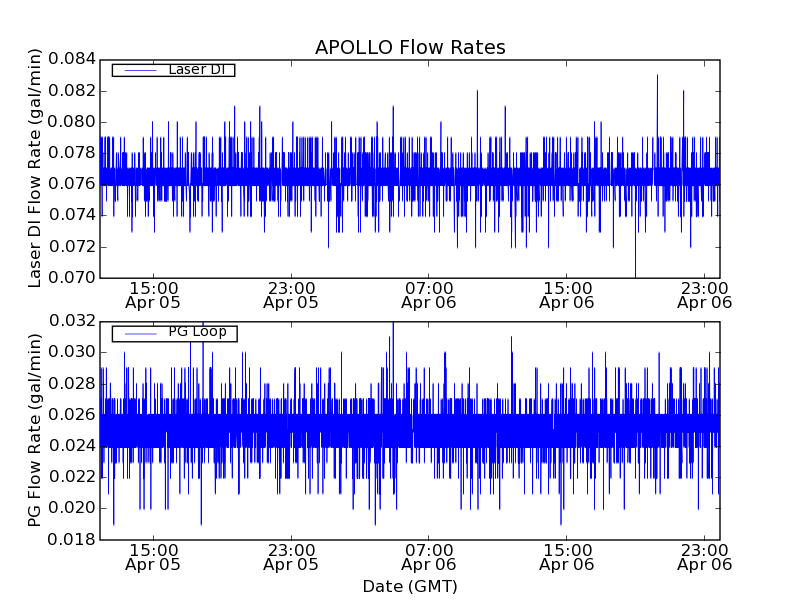Click "23:00 Apr 06" tick under PG Loop plot
This screenshot has height=600, width=800.
coord(705,558)
